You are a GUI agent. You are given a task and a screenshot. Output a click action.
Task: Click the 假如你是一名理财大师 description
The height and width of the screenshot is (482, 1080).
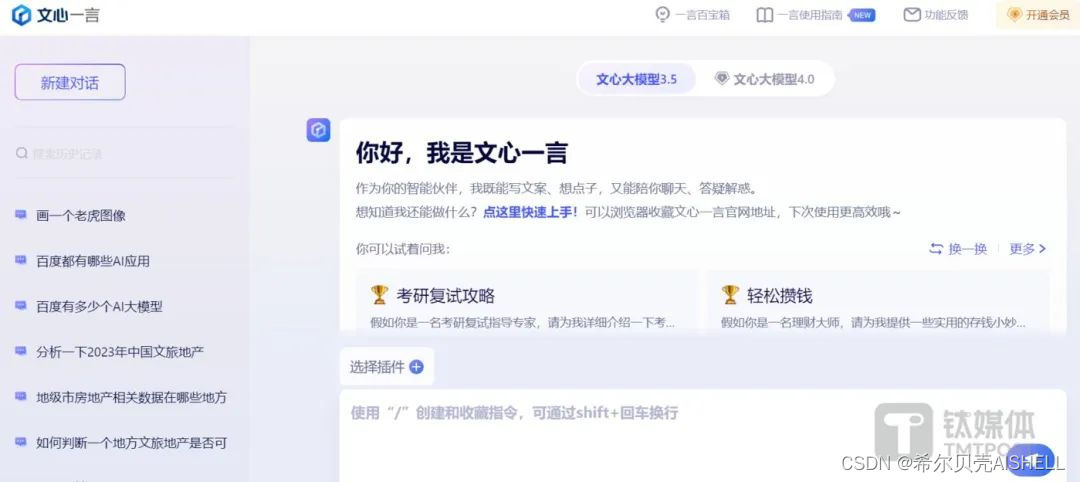[873, 322]
